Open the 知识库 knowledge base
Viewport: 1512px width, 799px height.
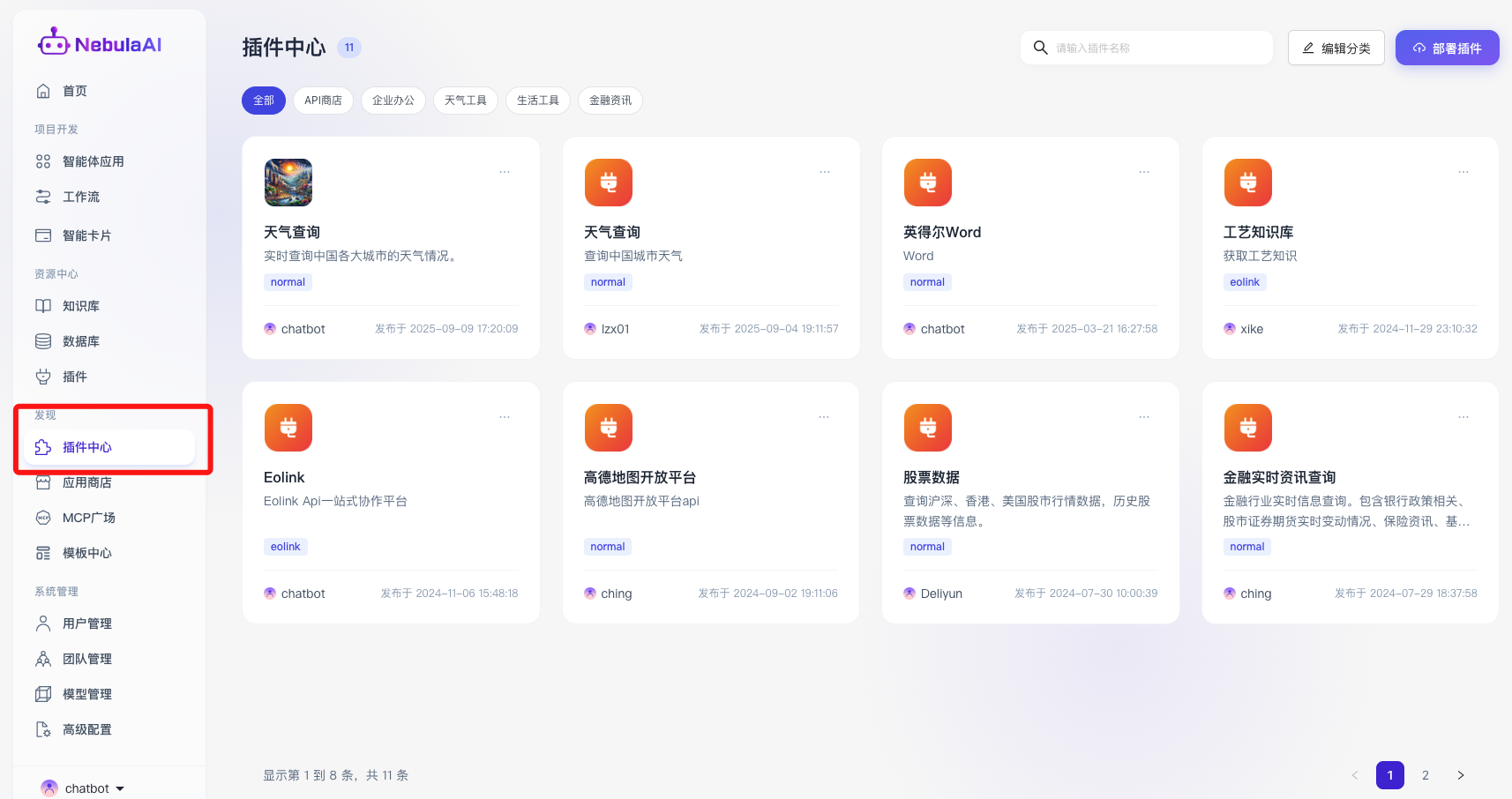pos(80,306)
